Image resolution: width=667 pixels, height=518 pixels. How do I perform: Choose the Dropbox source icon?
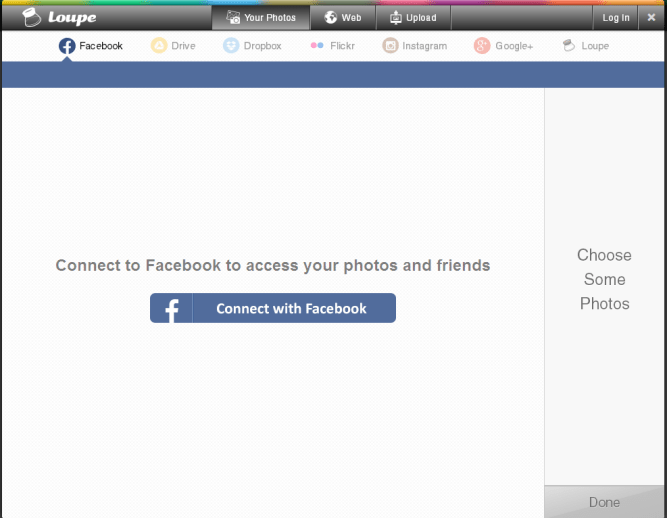[231, 46]
